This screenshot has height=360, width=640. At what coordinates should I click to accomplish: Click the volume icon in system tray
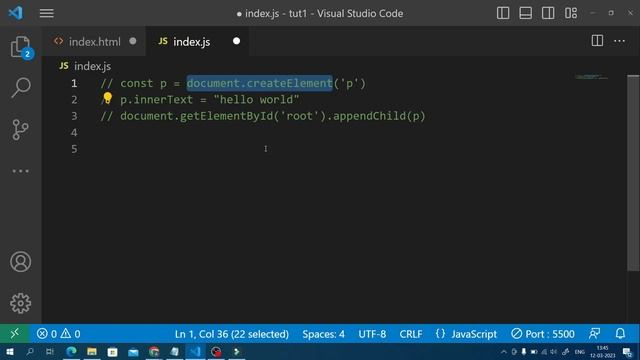pos(553,352)
